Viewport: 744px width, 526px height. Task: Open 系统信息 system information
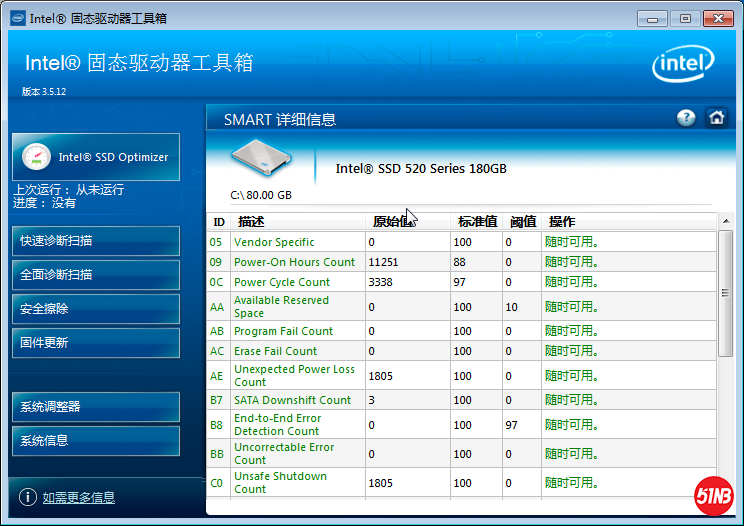96,441
